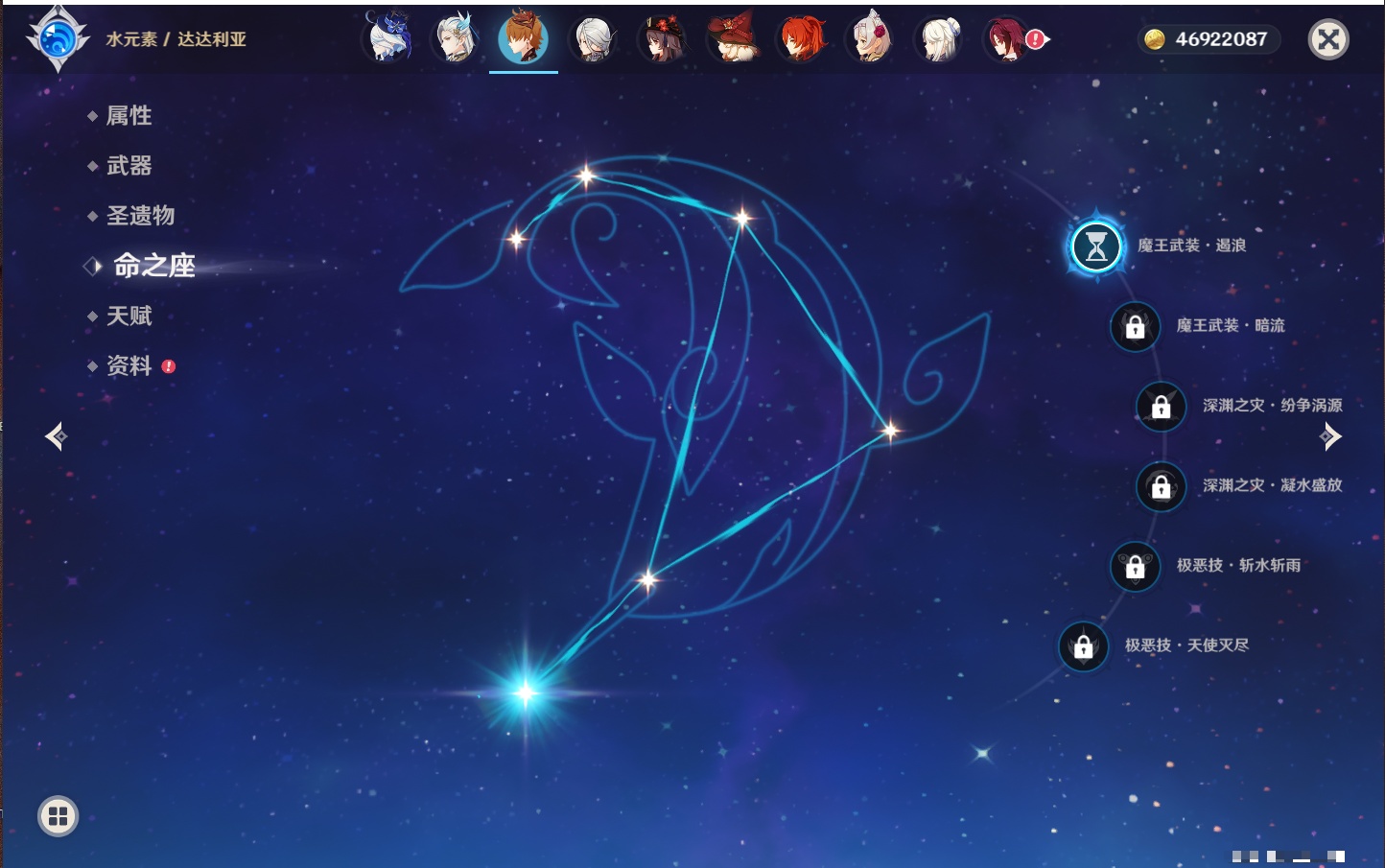The image size is (1385, 868).
Task: Select Furina's character avatar
Action: pos(387,38)
